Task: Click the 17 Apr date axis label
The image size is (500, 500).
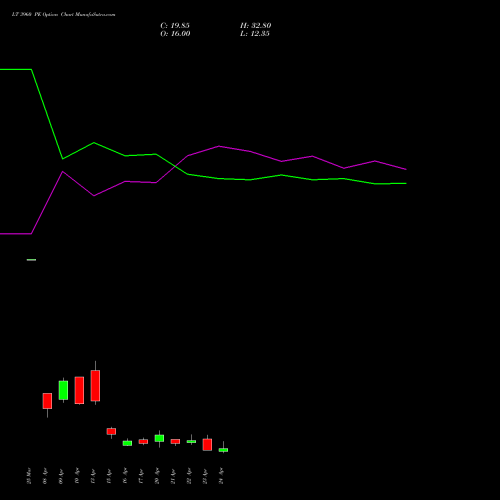Action: (141, 476)
